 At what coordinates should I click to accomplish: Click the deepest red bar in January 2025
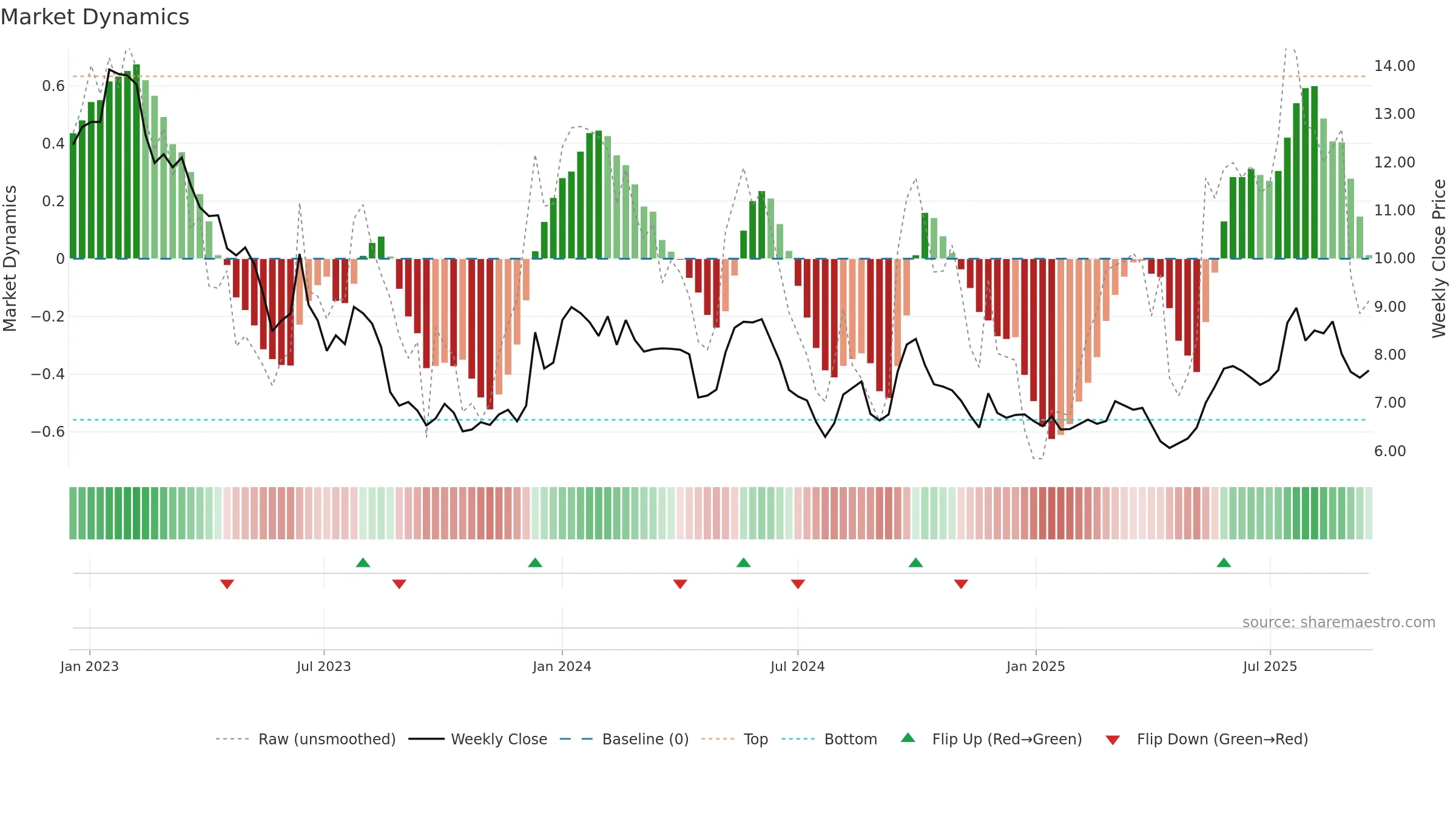(x=1052, y=349)
